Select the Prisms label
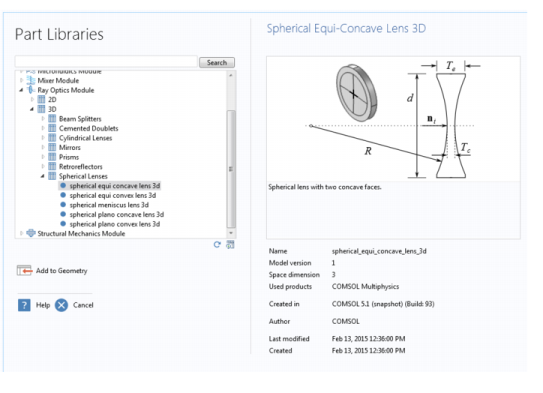543x393 pixels. 69,157
